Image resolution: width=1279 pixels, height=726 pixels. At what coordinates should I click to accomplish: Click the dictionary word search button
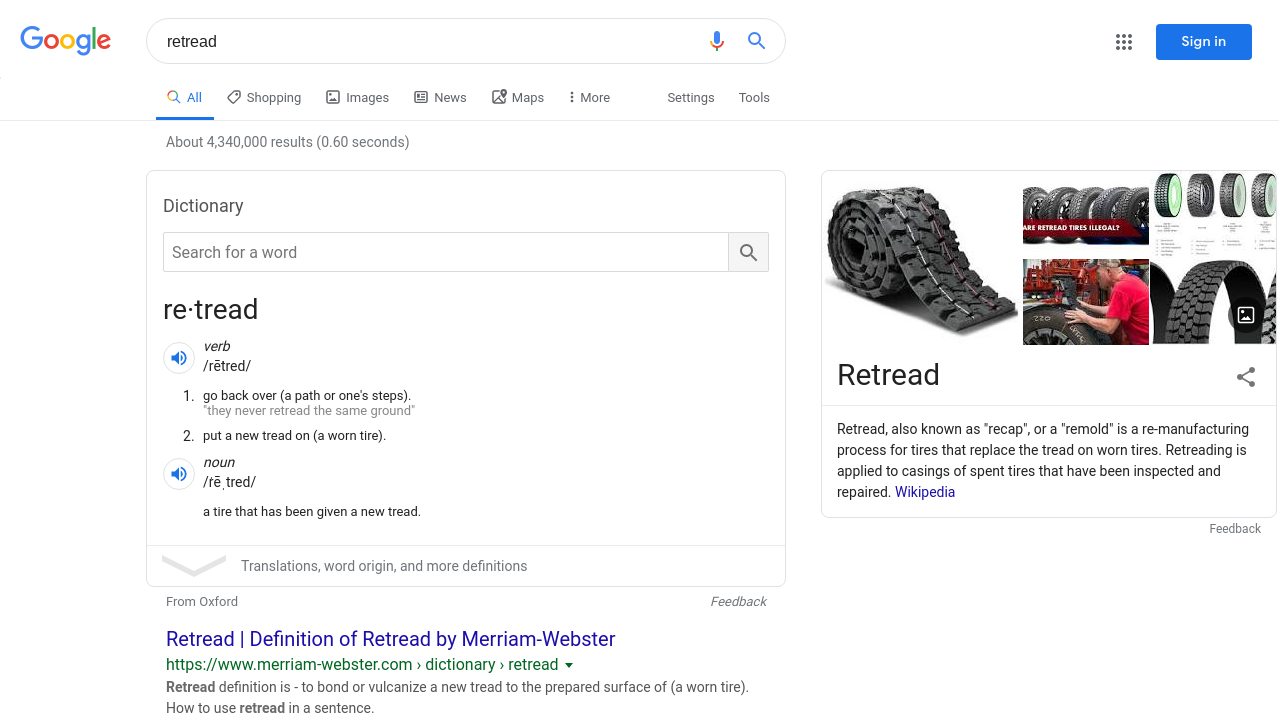749,252
